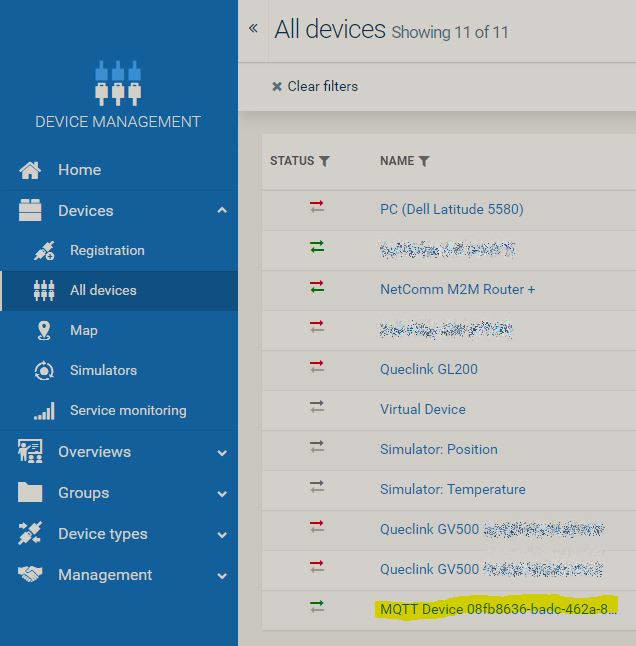Open the highlighted MQTT Device link

pyautogui.click(x=498, y=609)
